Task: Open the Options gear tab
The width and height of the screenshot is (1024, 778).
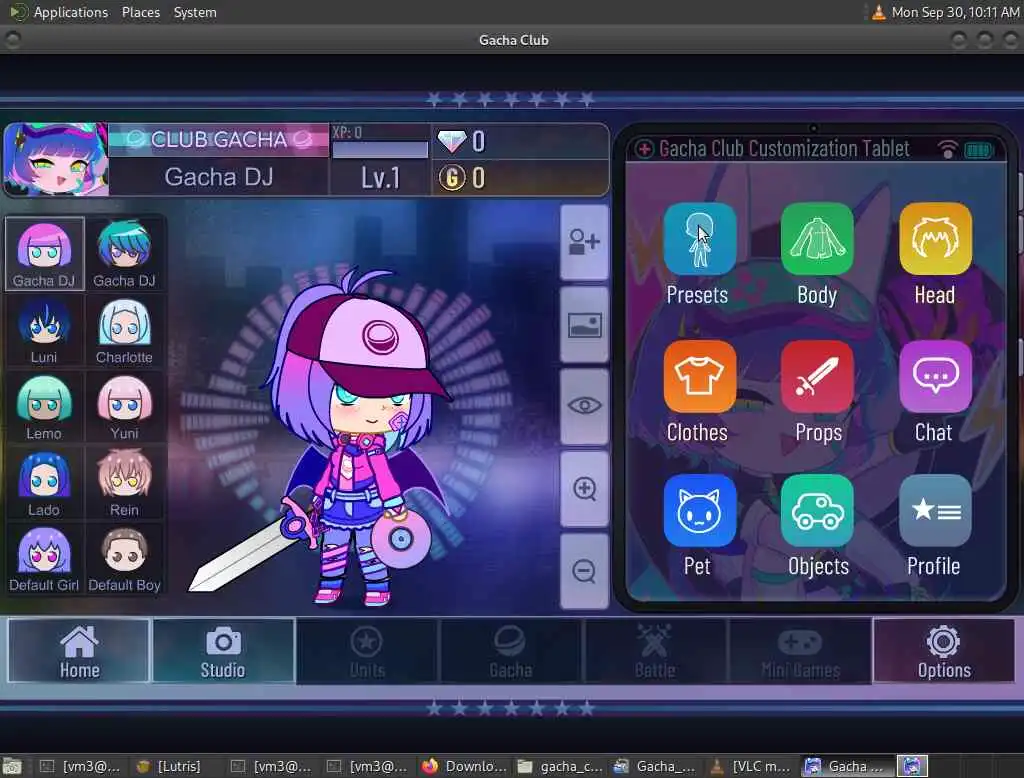Action: click(x=944, y=651)
